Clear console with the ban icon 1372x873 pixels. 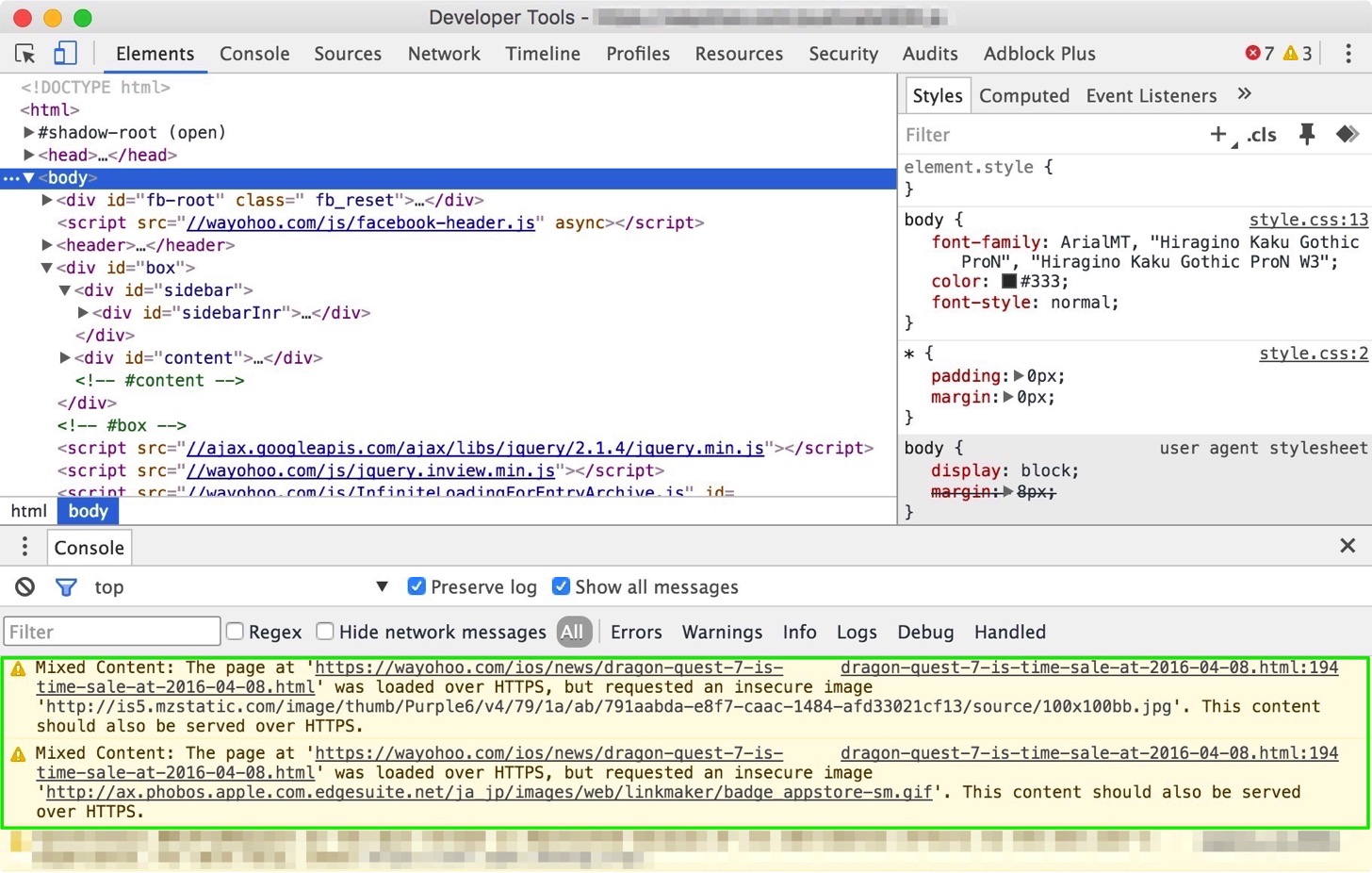point(25,587)
